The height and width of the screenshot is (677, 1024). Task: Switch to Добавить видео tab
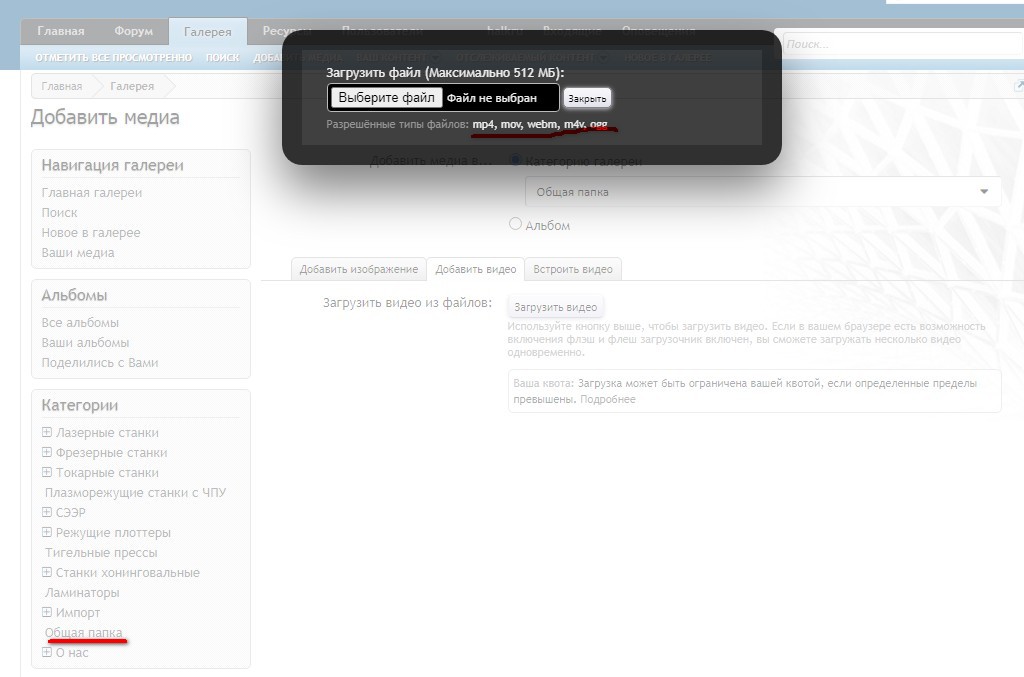tap(475, 269)
